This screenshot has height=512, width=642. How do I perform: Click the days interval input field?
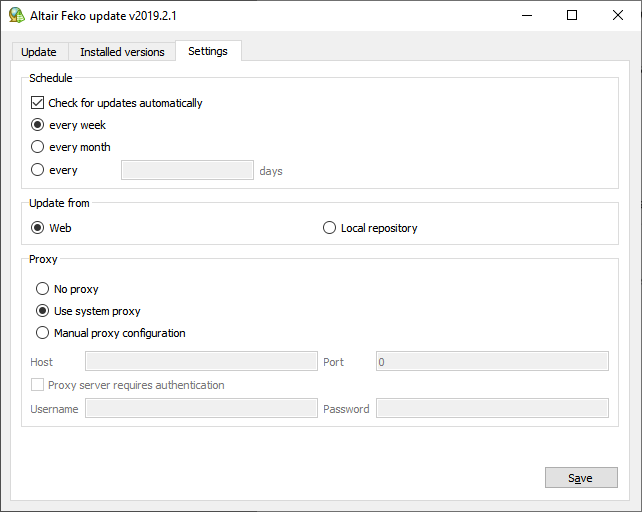pyautogui.click(x=187, y=170)
